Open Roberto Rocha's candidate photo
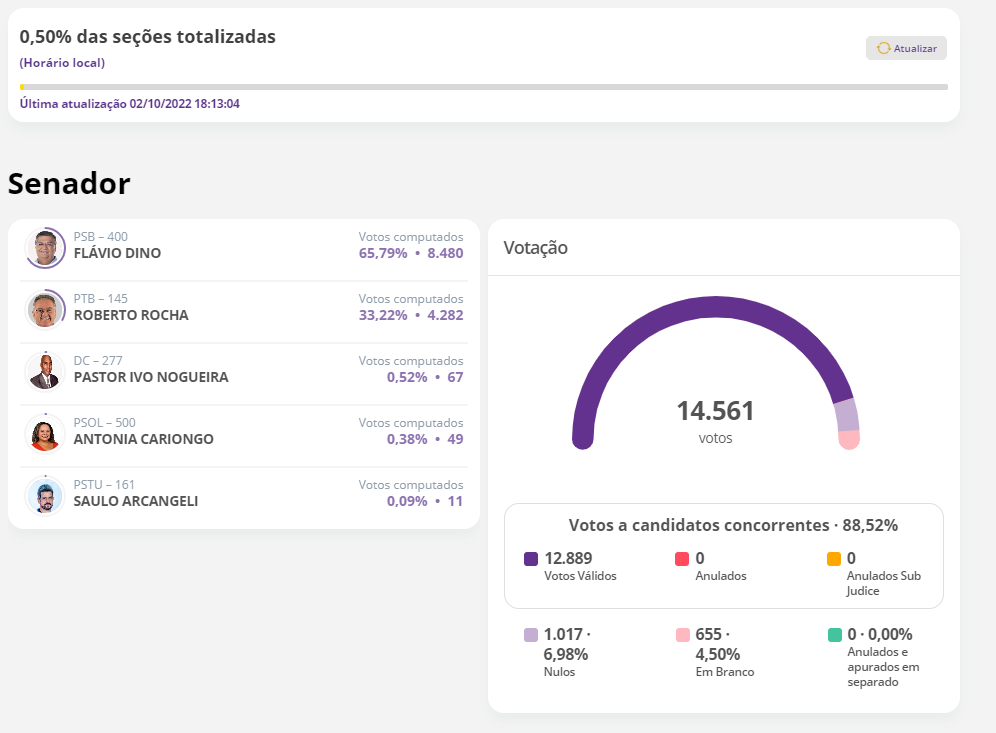This screenshot has width=996, height=733. pos(45,311)
